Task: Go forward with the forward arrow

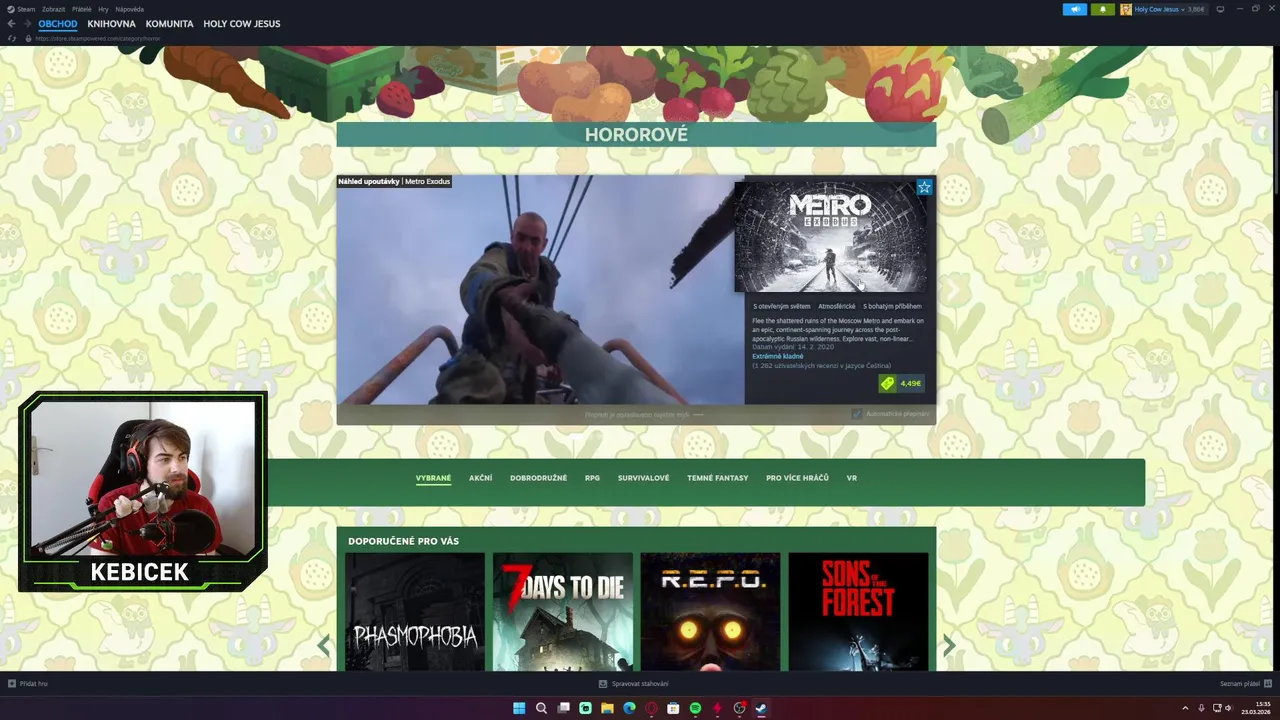Action: (x=27, y=24)
